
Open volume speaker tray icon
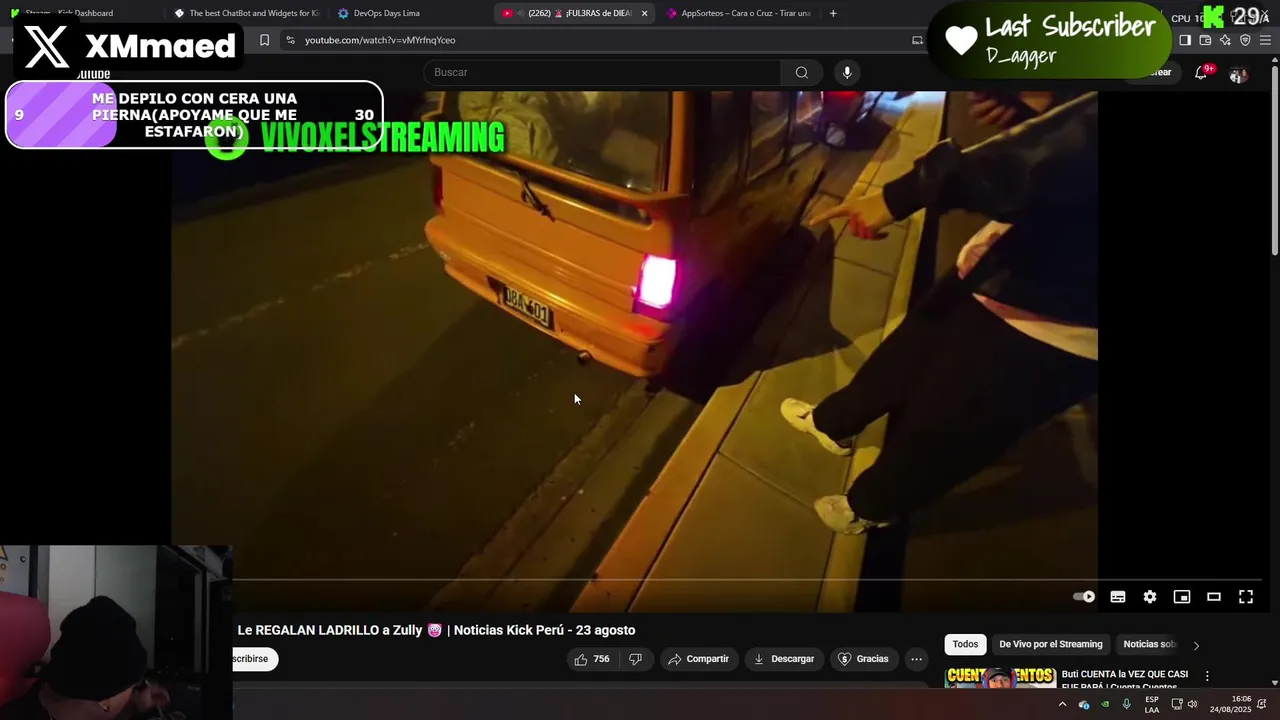coord(1192,705)
